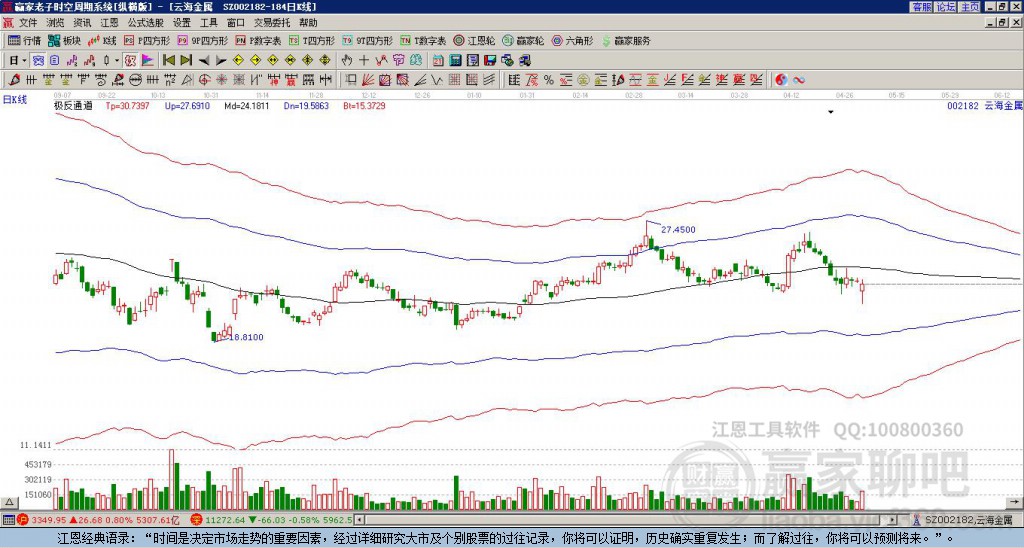This screenshot has height=548, width=1024.
Task: Open the 江恩轮 tool
Action: (474, 40)
